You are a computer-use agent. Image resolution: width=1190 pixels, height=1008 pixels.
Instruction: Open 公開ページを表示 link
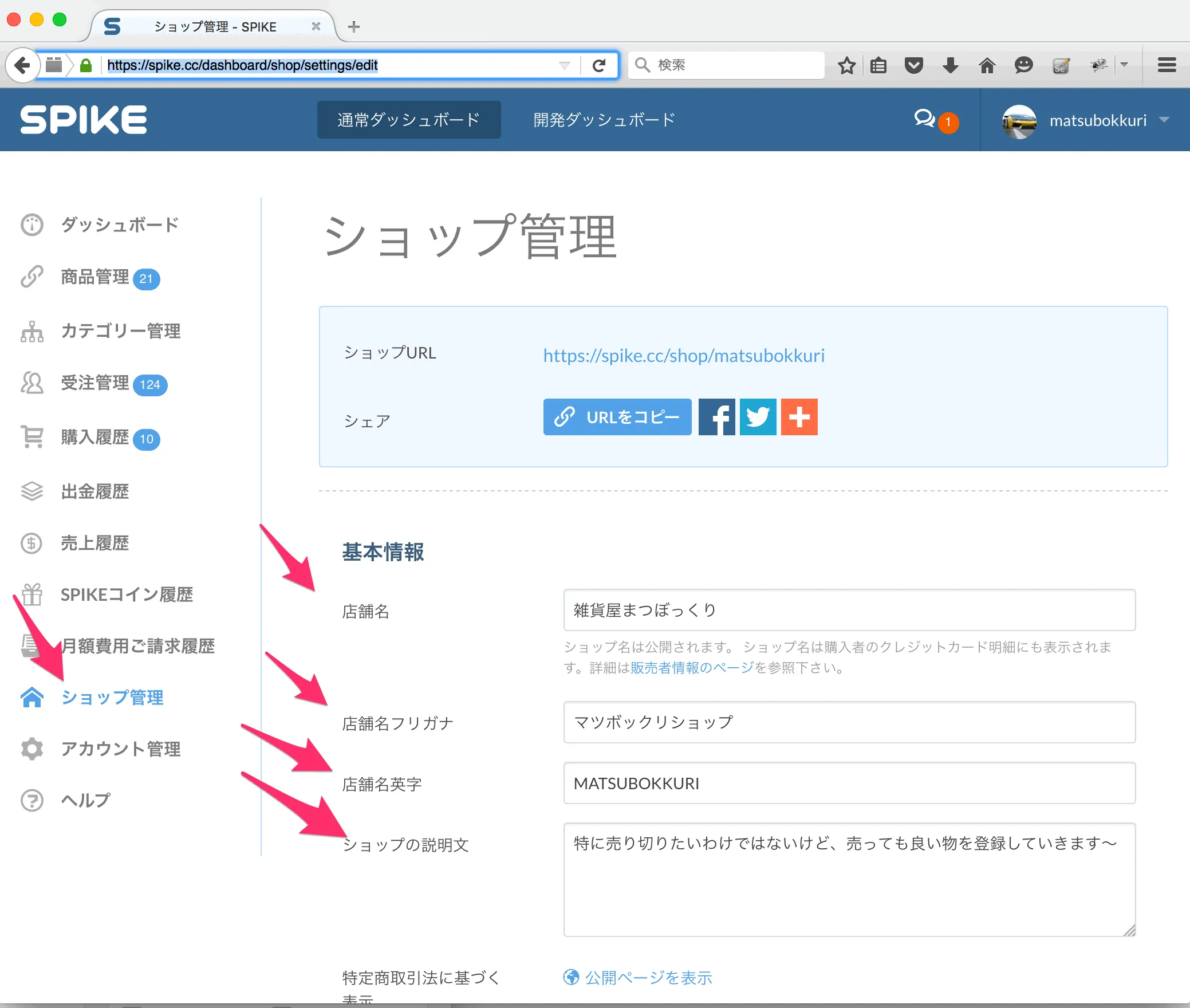tap(648, 977)
